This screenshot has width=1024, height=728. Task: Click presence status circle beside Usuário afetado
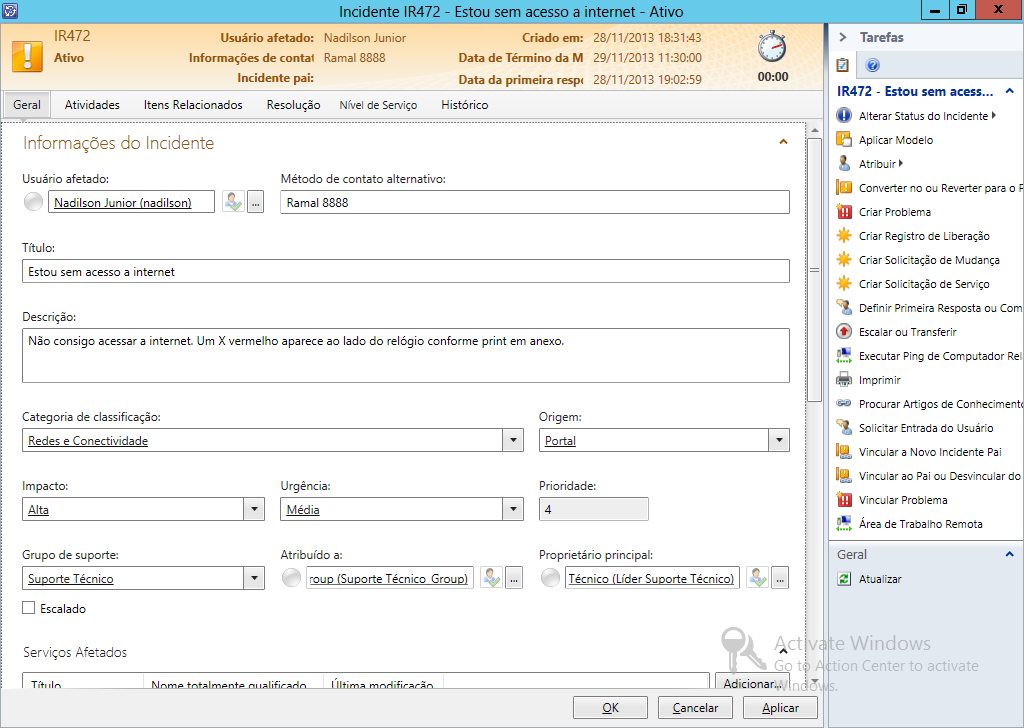pyautogui.click(x=33, y=202)
